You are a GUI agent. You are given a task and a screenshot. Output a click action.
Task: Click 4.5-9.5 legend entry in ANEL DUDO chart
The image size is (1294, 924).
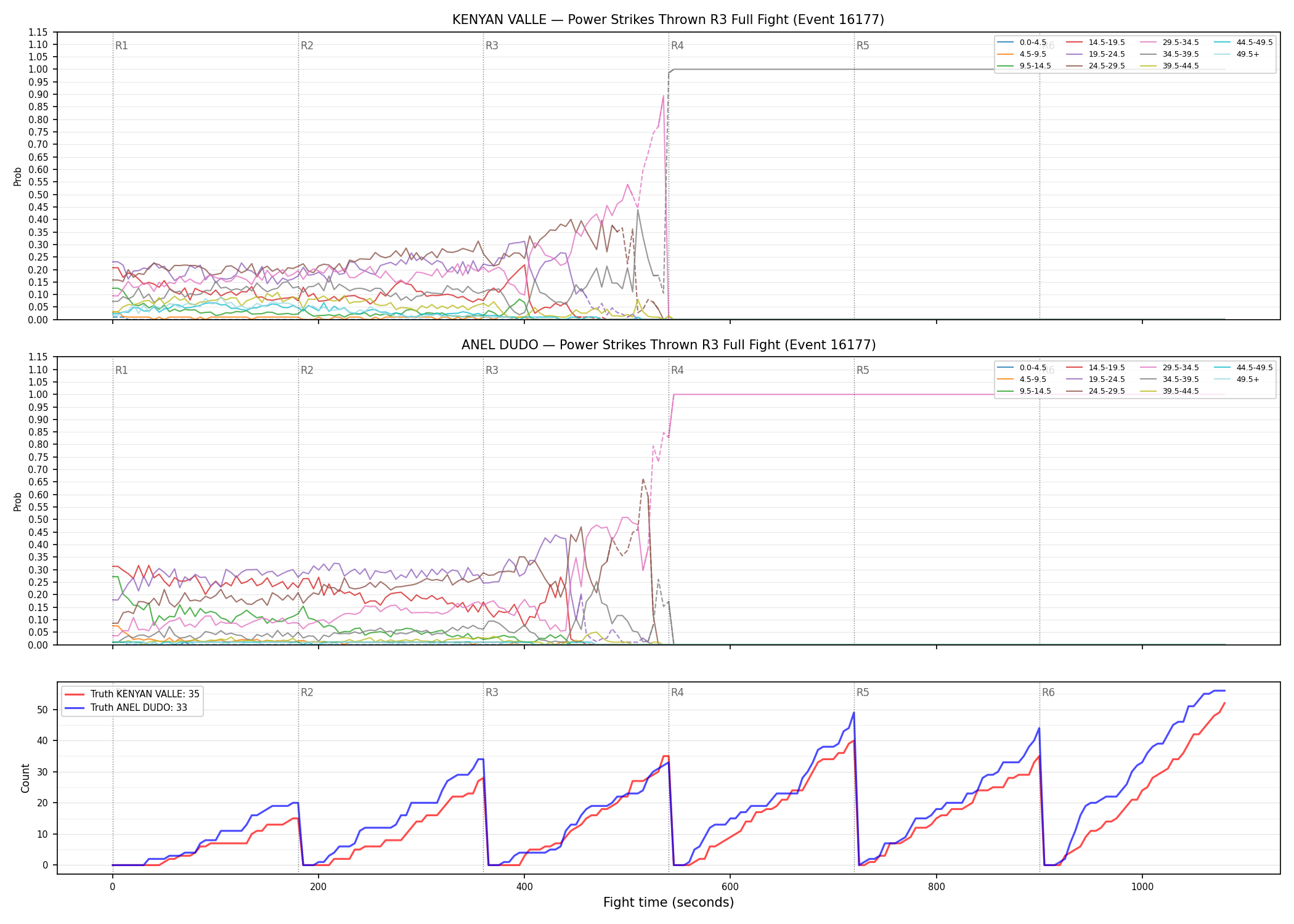point(1022,379)
